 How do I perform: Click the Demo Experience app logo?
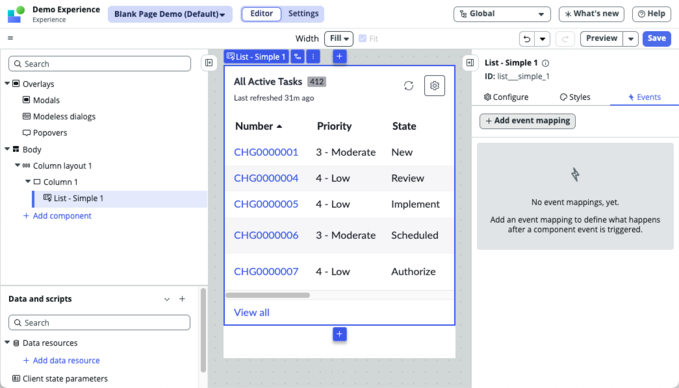point(16,14)
